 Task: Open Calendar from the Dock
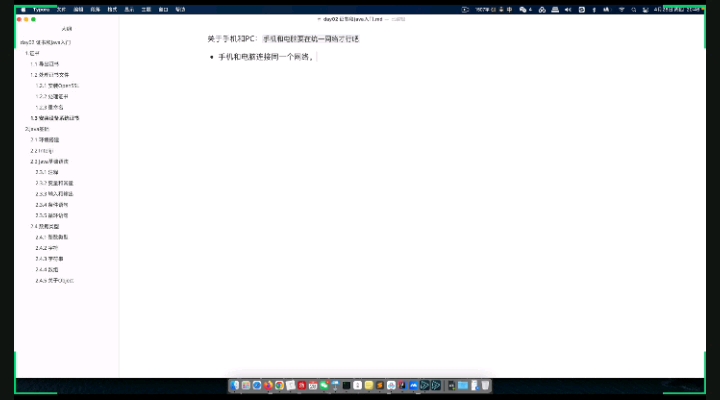tap(313, 385)
